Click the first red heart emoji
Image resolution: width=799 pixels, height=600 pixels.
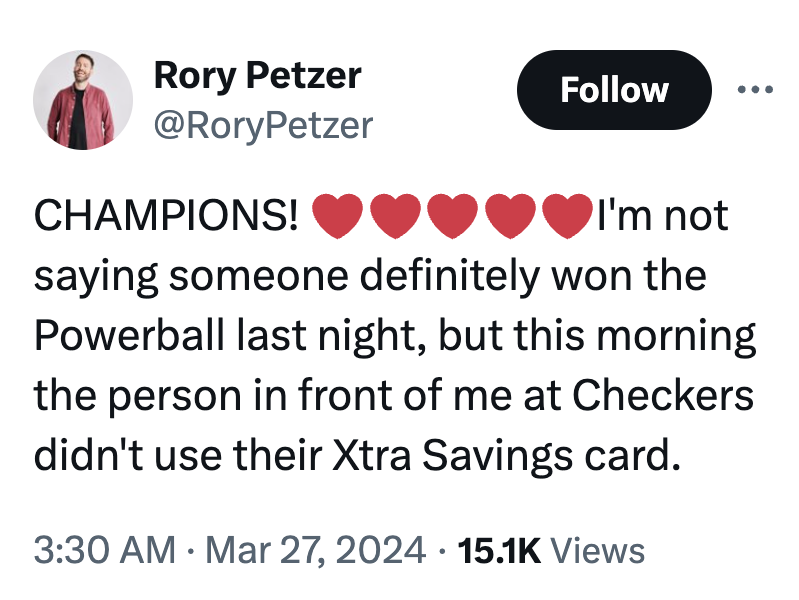(x=339, y=216)
